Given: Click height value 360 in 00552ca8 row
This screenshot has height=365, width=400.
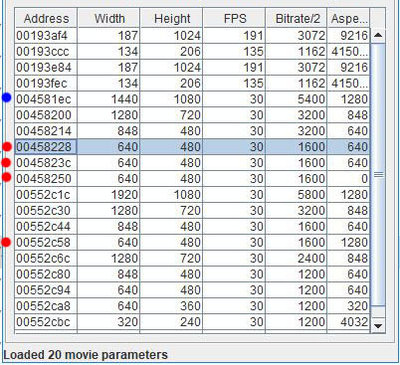Looking at the screenshot, I should click(171, 306).
